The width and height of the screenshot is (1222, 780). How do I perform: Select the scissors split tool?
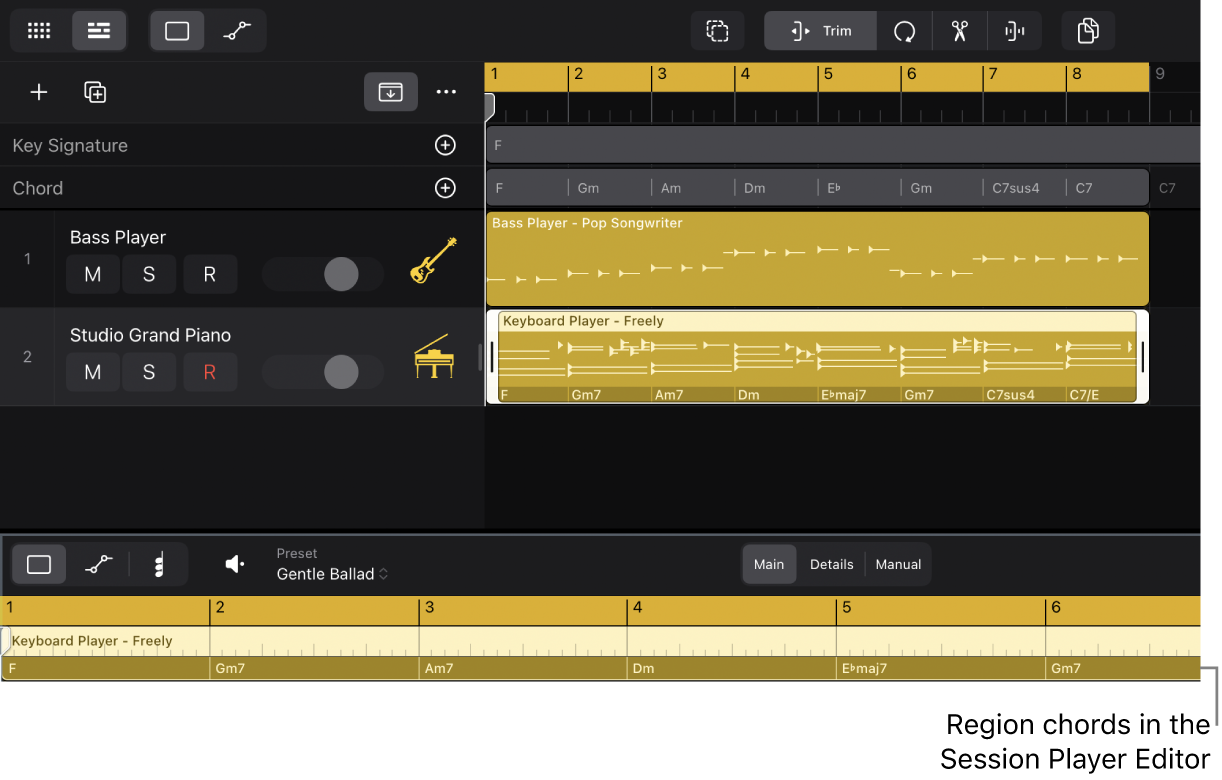point(959,30)
